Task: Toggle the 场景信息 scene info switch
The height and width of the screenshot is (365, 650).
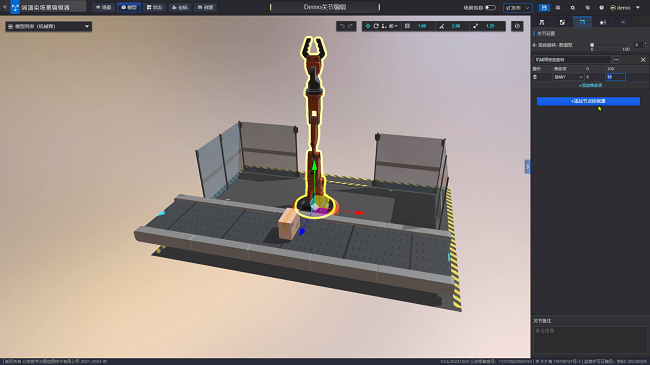Action: [490, 7]
